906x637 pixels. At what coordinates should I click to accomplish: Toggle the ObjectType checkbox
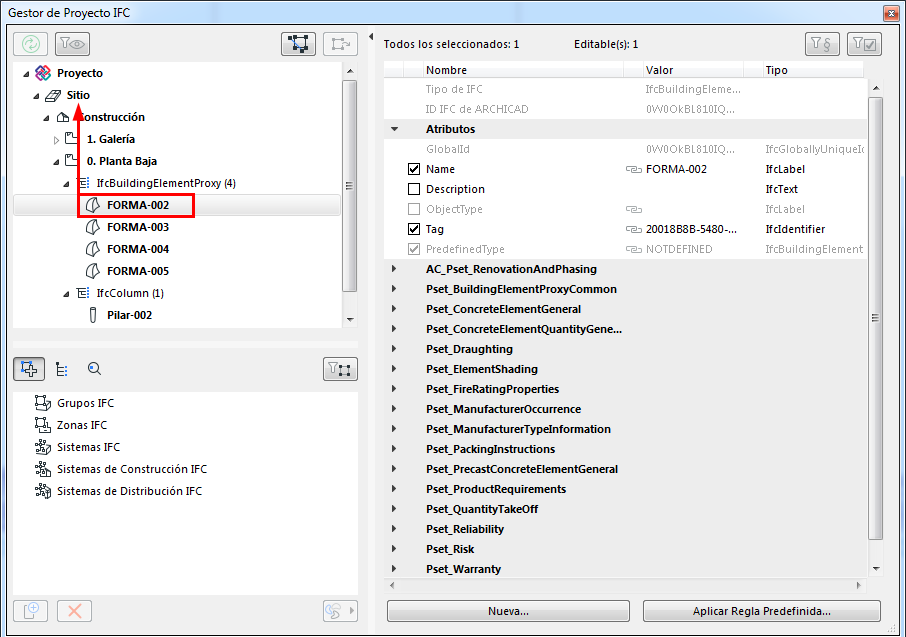pyautogui.click(x=414, y=209)
